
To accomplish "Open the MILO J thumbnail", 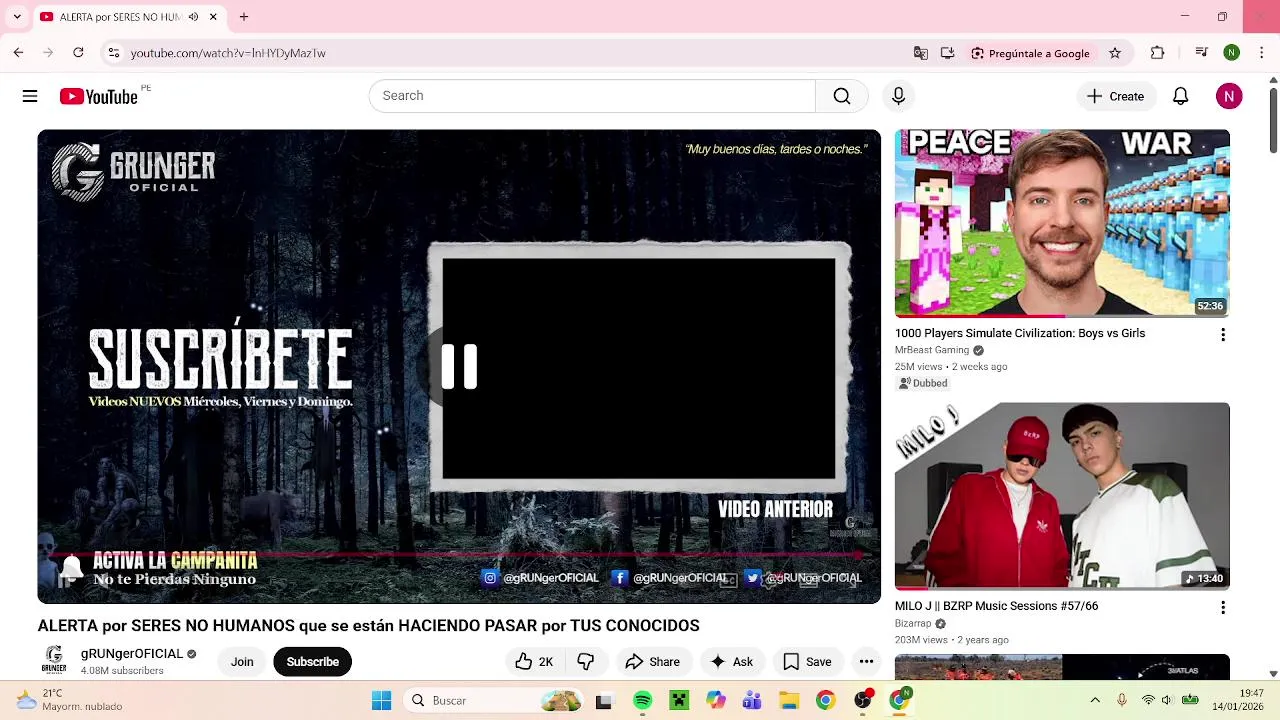I will pyautogui.click(x=1062, y=496).
